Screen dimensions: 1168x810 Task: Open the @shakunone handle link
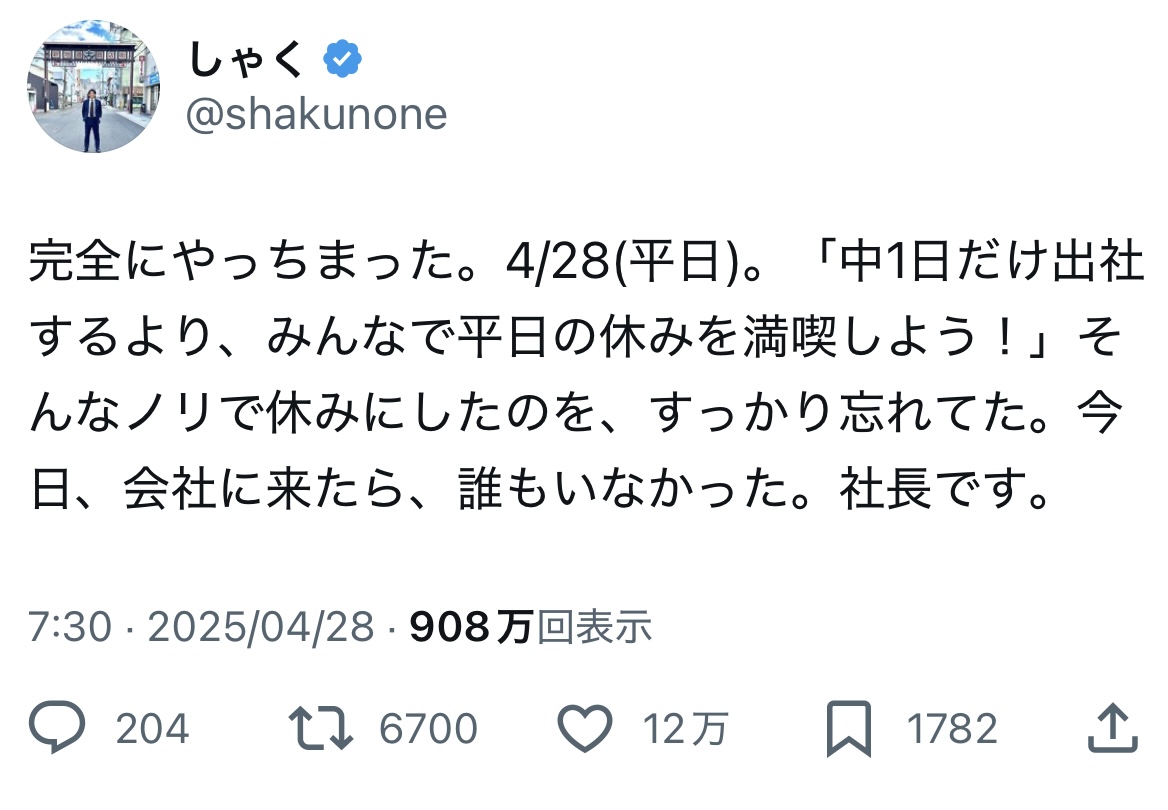[x=317, y=115]
